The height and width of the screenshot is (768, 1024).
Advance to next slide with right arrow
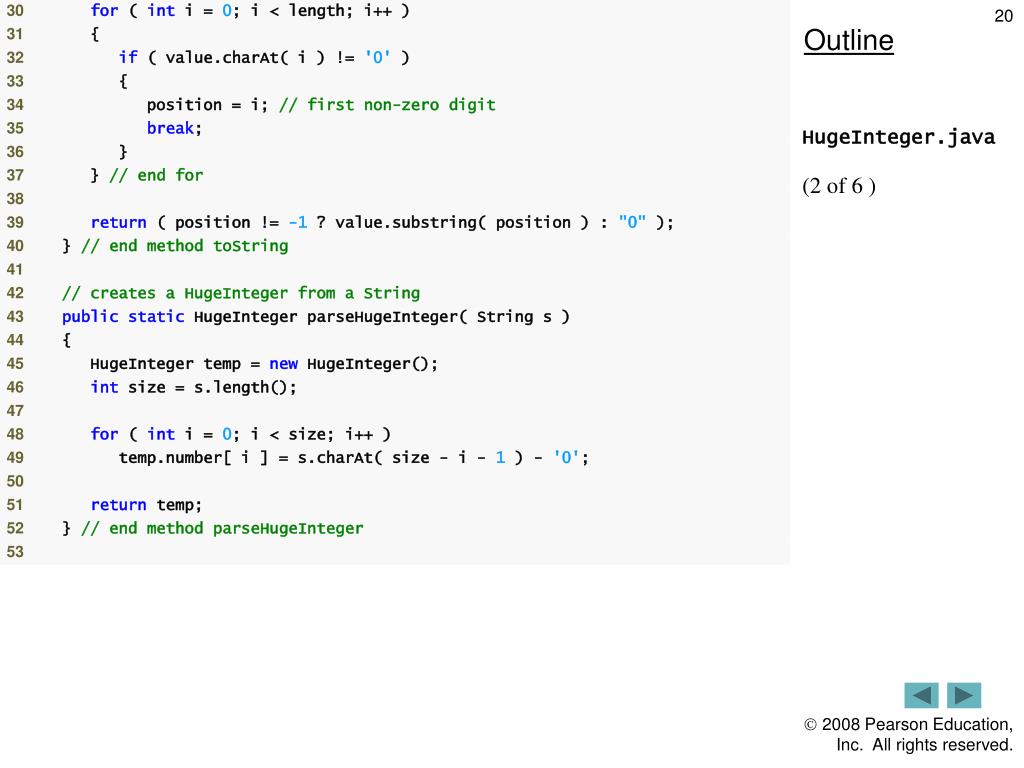point(964,695)
